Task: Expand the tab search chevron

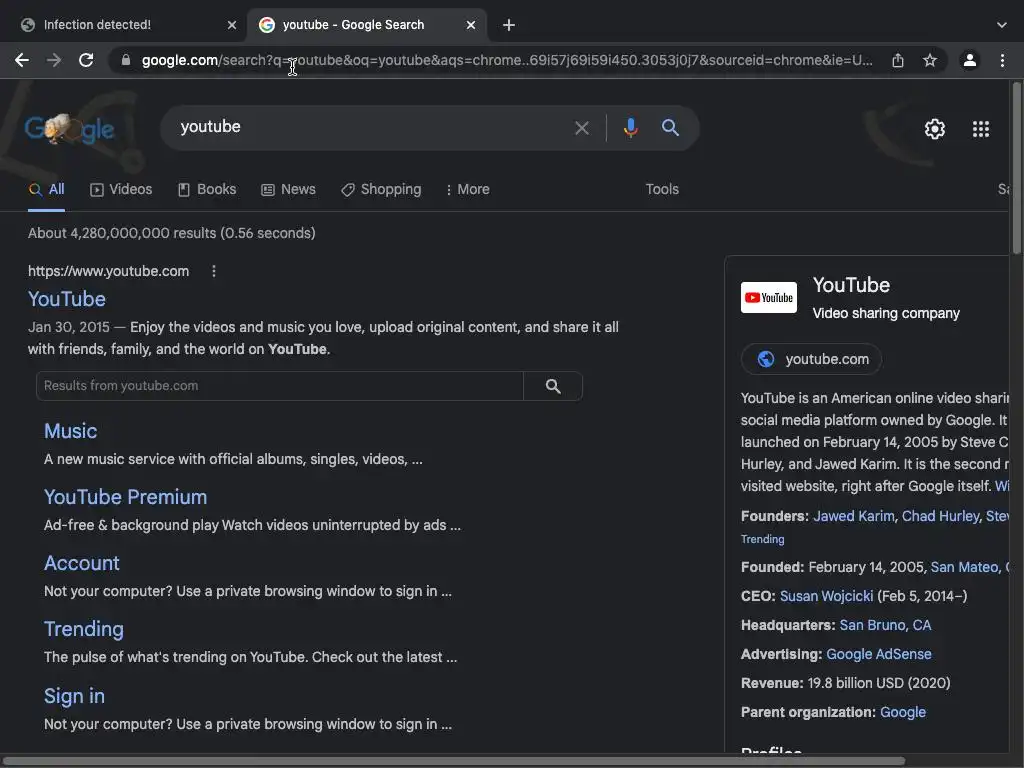Action: [1002, 25]
